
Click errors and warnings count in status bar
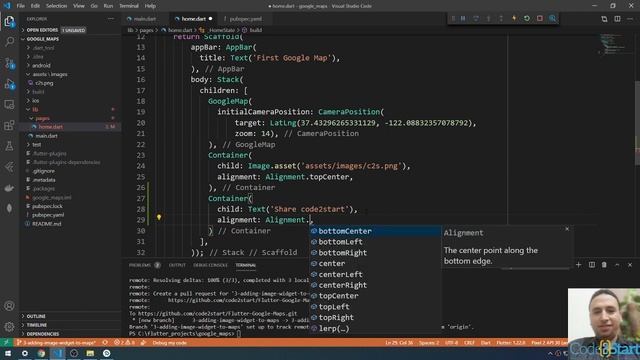point(124,343)
